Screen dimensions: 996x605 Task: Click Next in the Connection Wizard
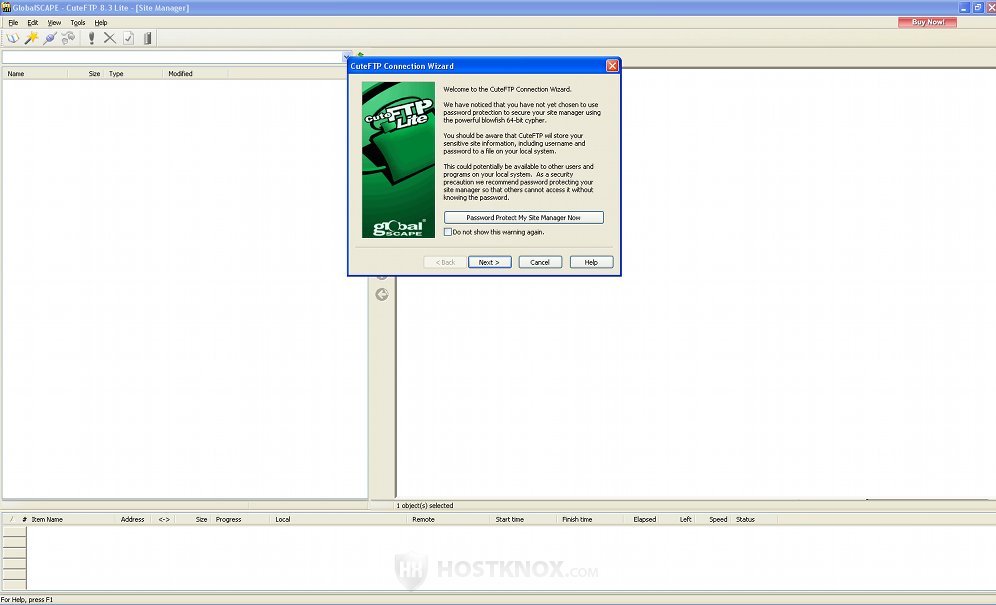coord(489,262)
